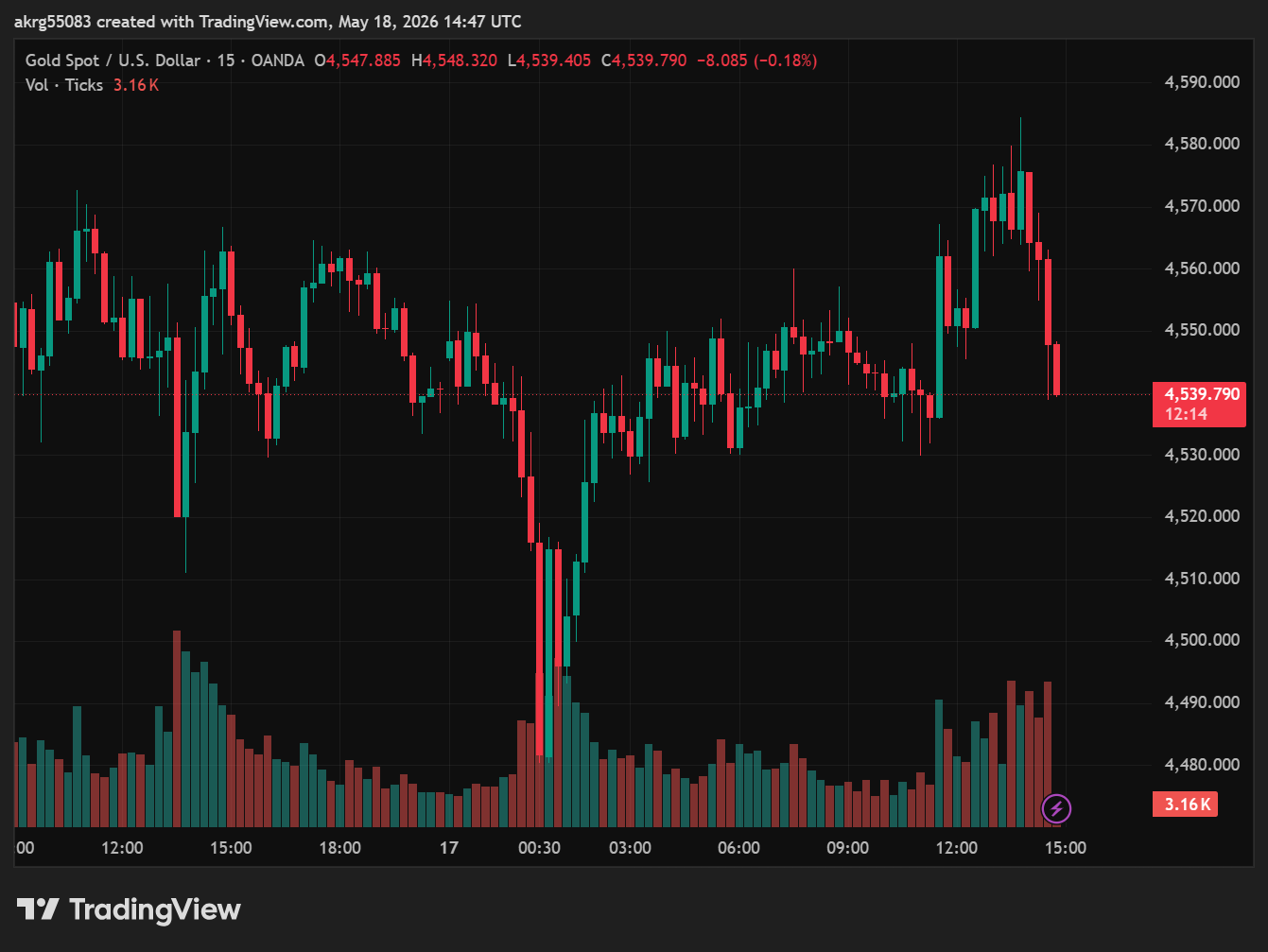Click the close value C4,539.790 in legend
Image resolution: width=1268 pixels, height=952 pixels.
(x=644, y=61)
